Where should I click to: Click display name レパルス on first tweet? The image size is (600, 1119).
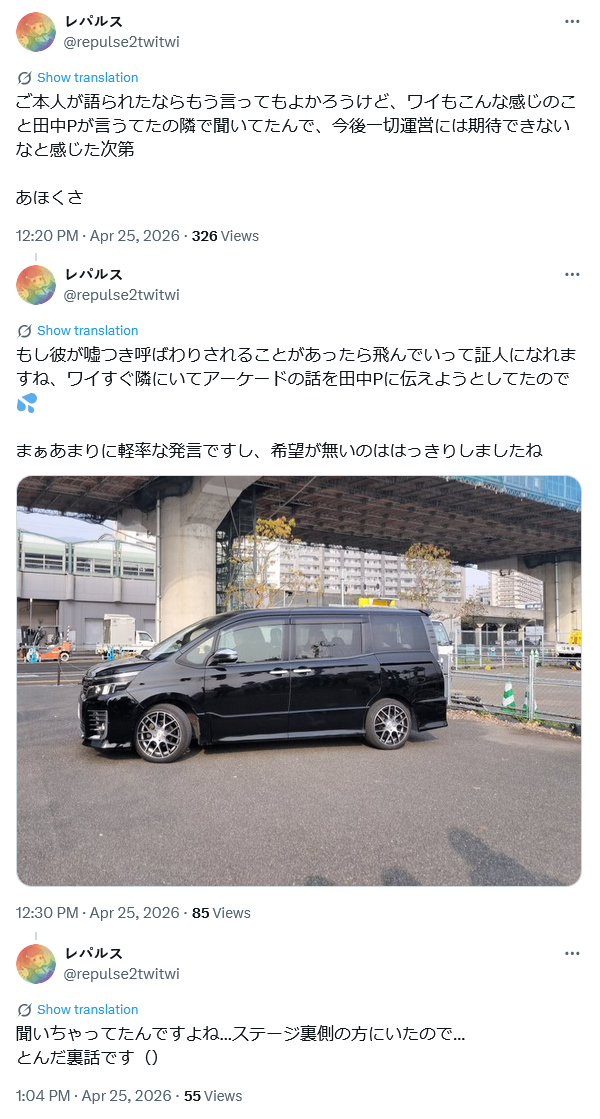click(93, 21)
